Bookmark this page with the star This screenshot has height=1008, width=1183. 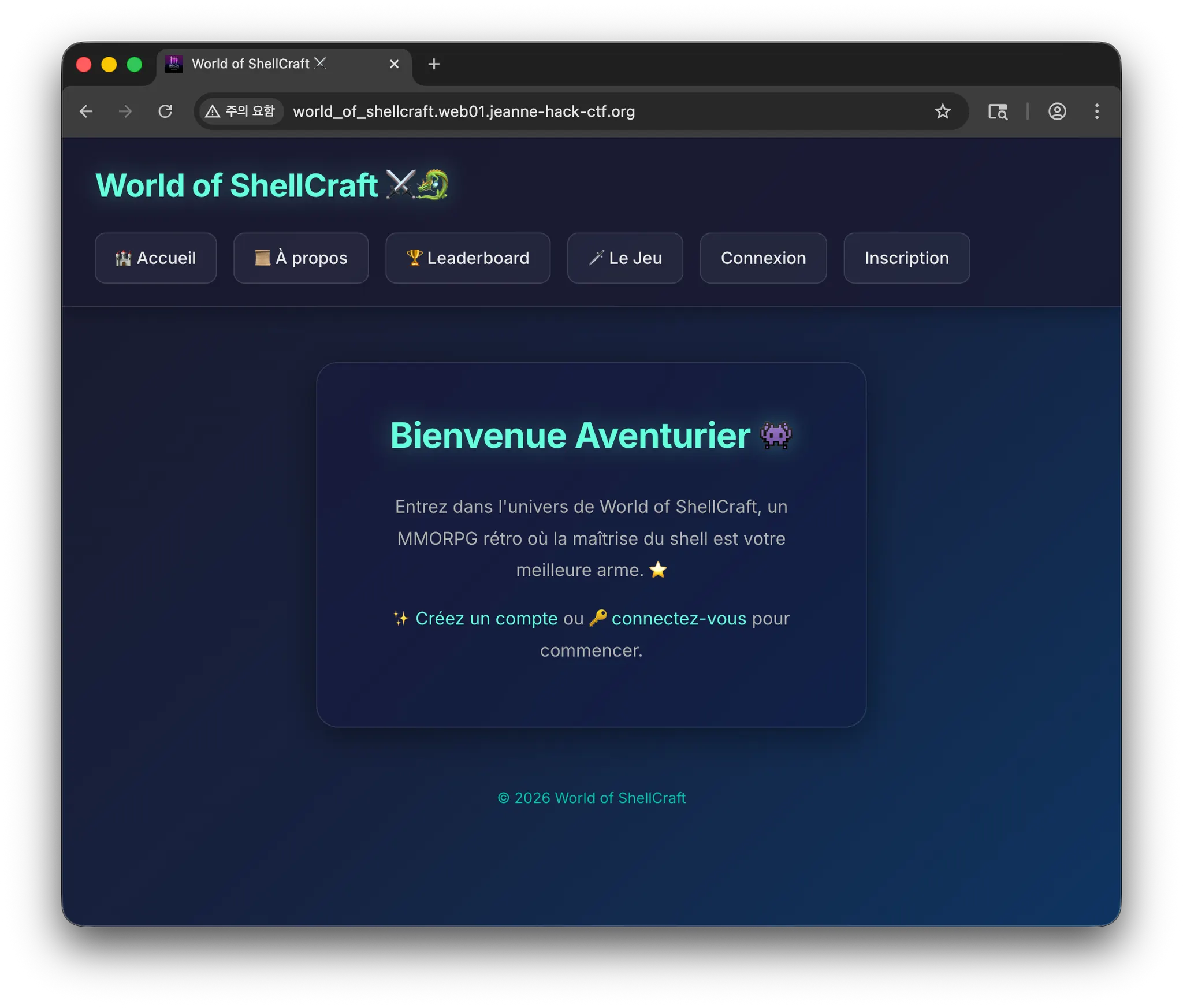pos(942,111)
